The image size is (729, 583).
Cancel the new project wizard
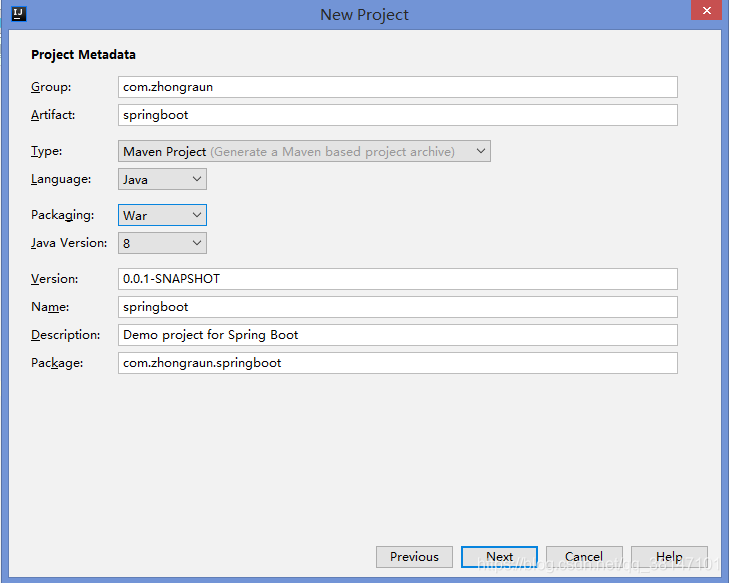click(x=584, y=556)
